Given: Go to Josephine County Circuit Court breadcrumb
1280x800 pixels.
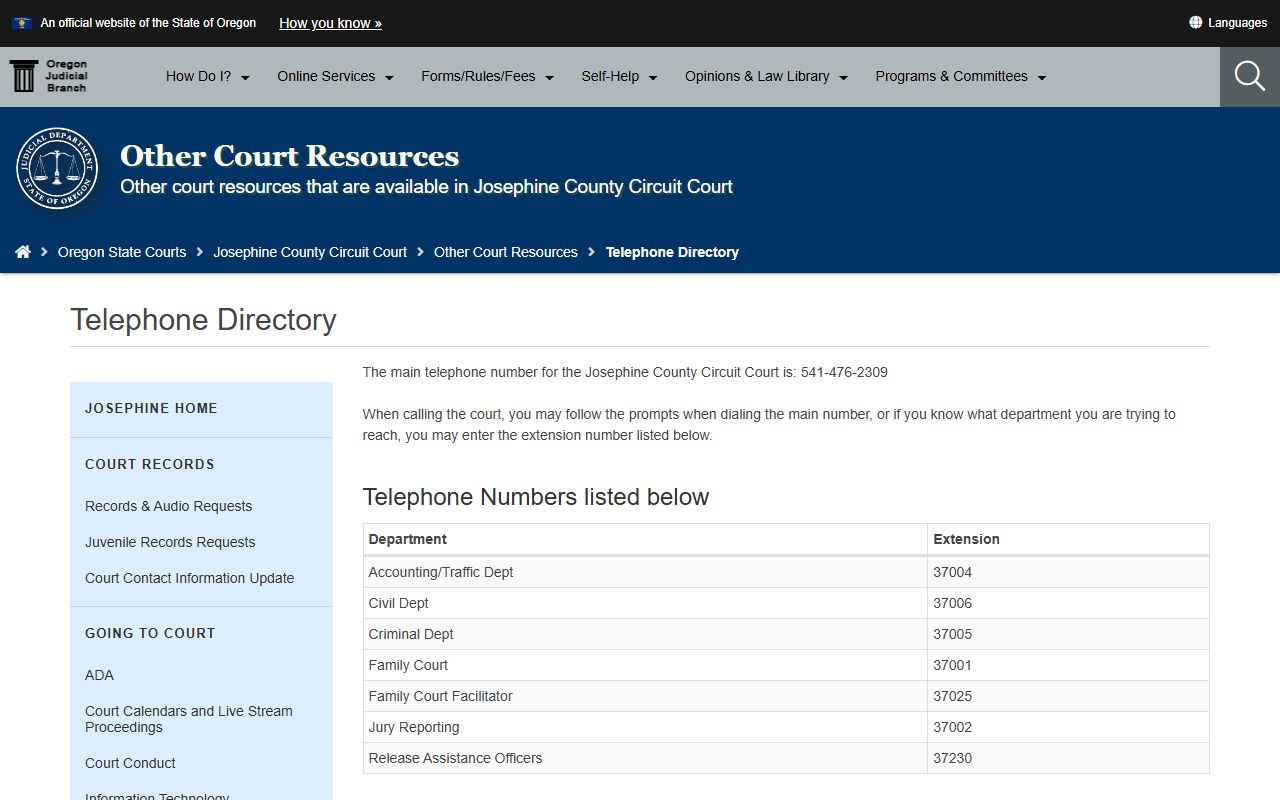Looking at the screenshot, I should pyautogui.click(x=310, y=252).
